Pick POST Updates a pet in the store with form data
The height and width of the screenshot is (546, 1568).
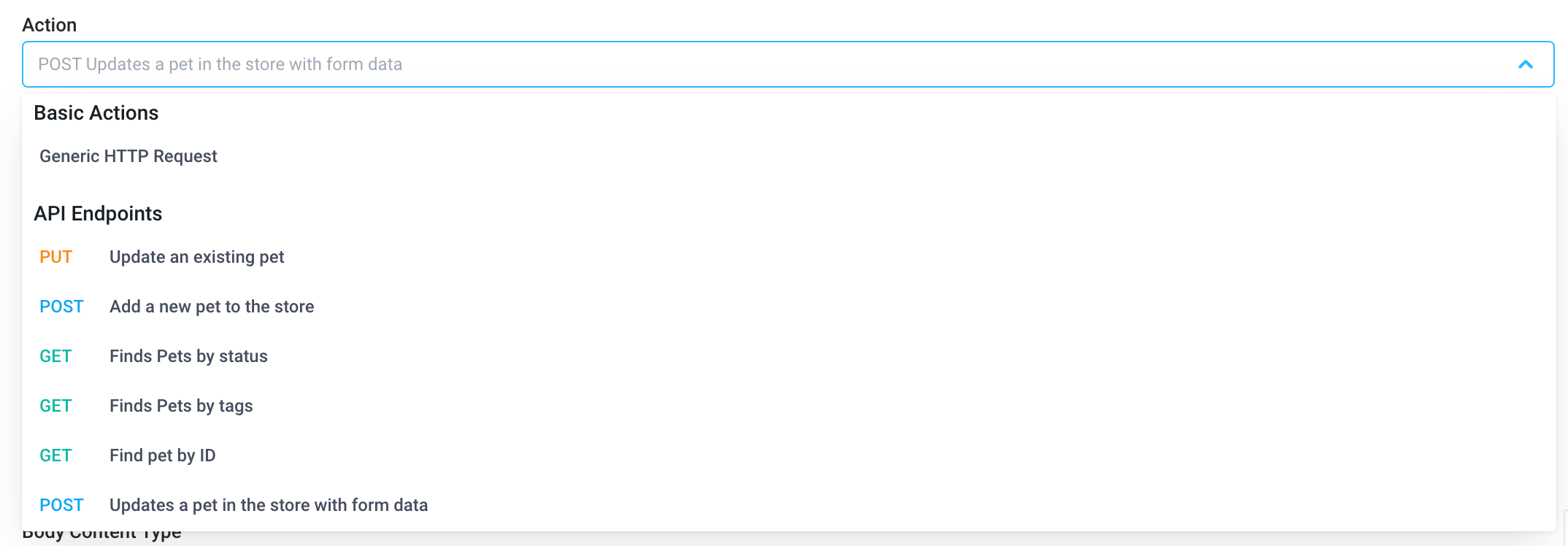point(268,504)
